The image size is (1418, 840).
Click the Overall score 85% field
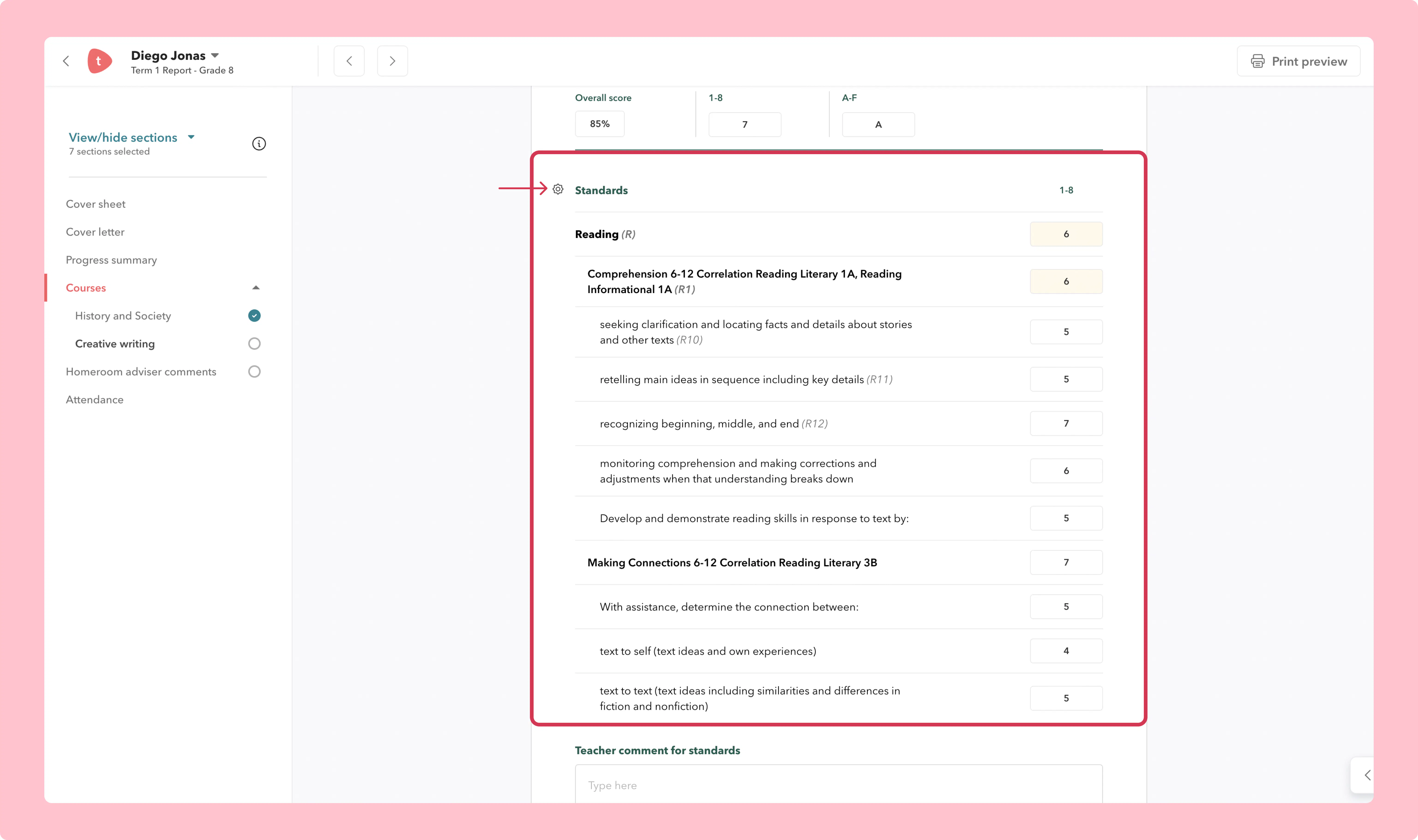pos(600,124)
